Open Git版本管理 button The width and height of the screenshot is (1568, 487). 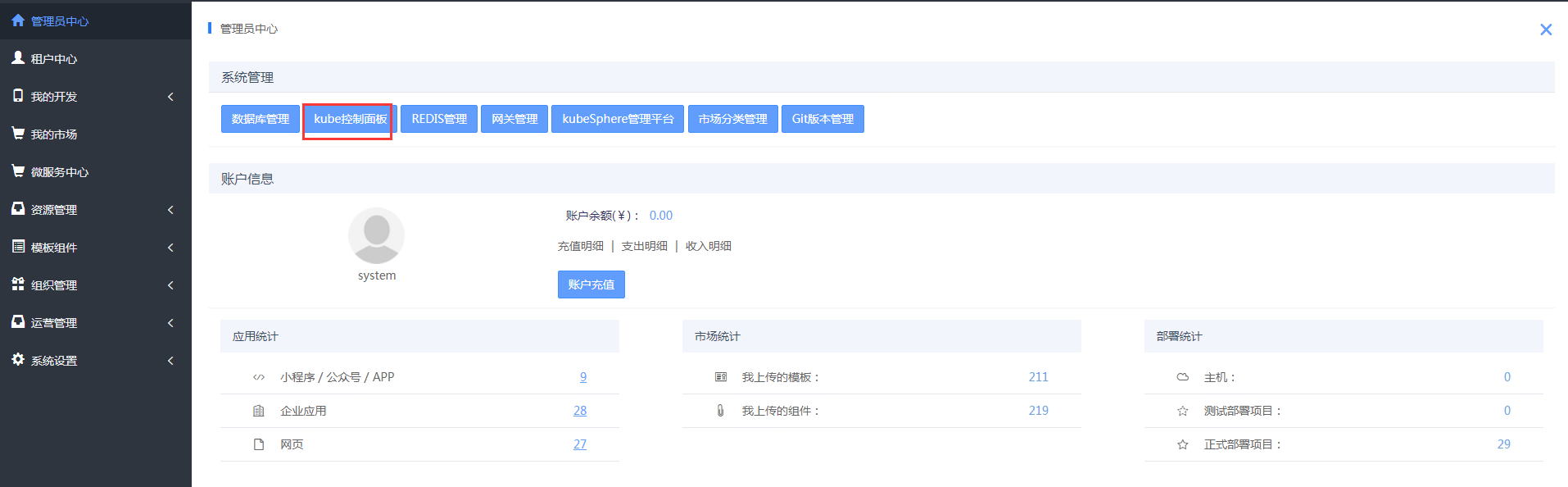click(x=823, y=119)
